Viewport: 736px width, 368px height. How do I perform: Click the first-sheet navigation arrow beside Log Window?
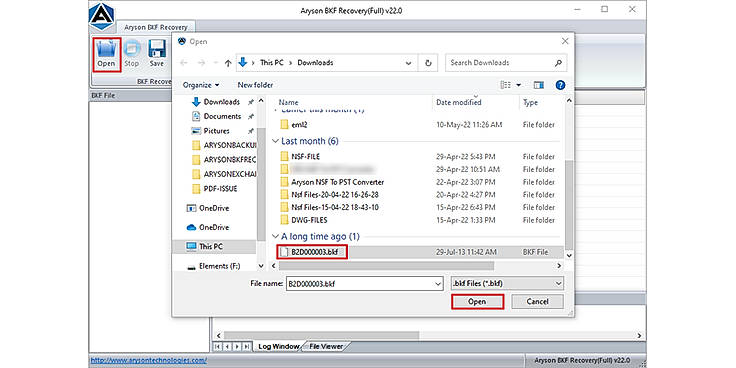(217, 346)
